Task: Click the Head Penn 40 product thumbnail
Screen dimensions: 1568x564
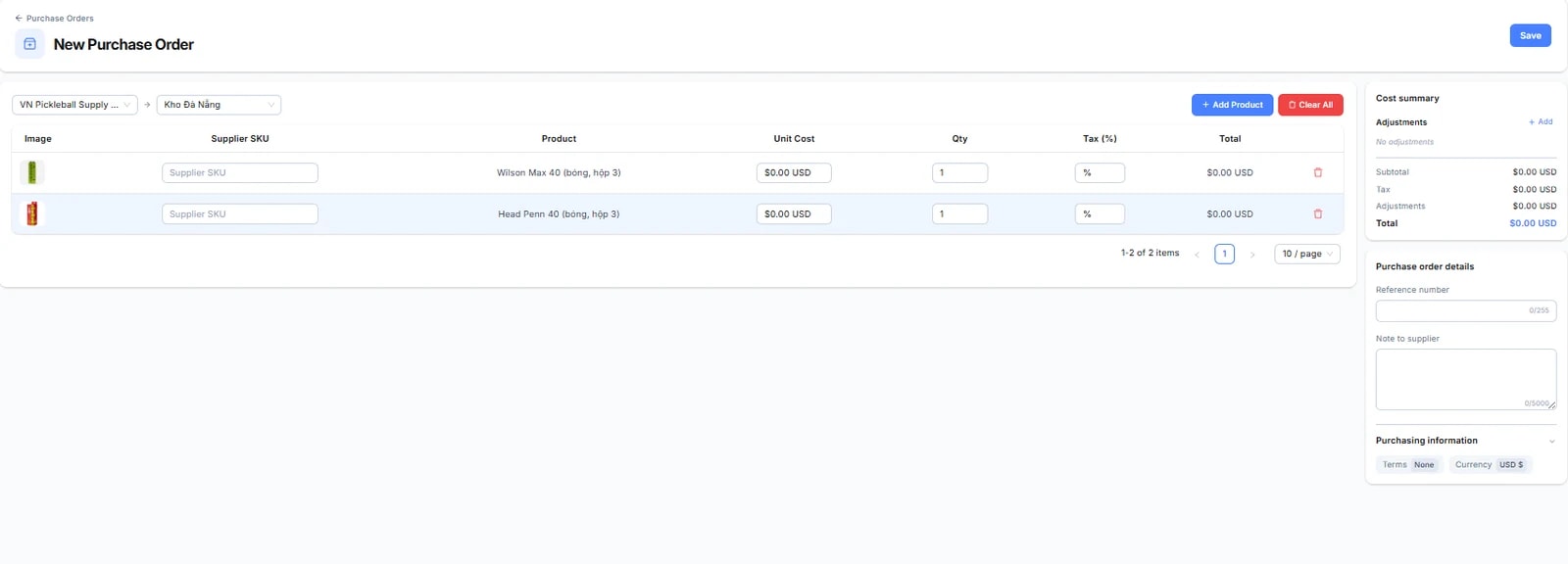Action: [32, 213]
